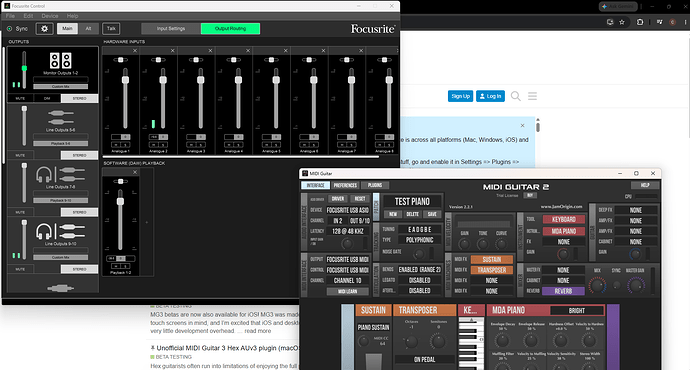
Task: Open the browser extensions puzzle icon
Action: point(640,22)
